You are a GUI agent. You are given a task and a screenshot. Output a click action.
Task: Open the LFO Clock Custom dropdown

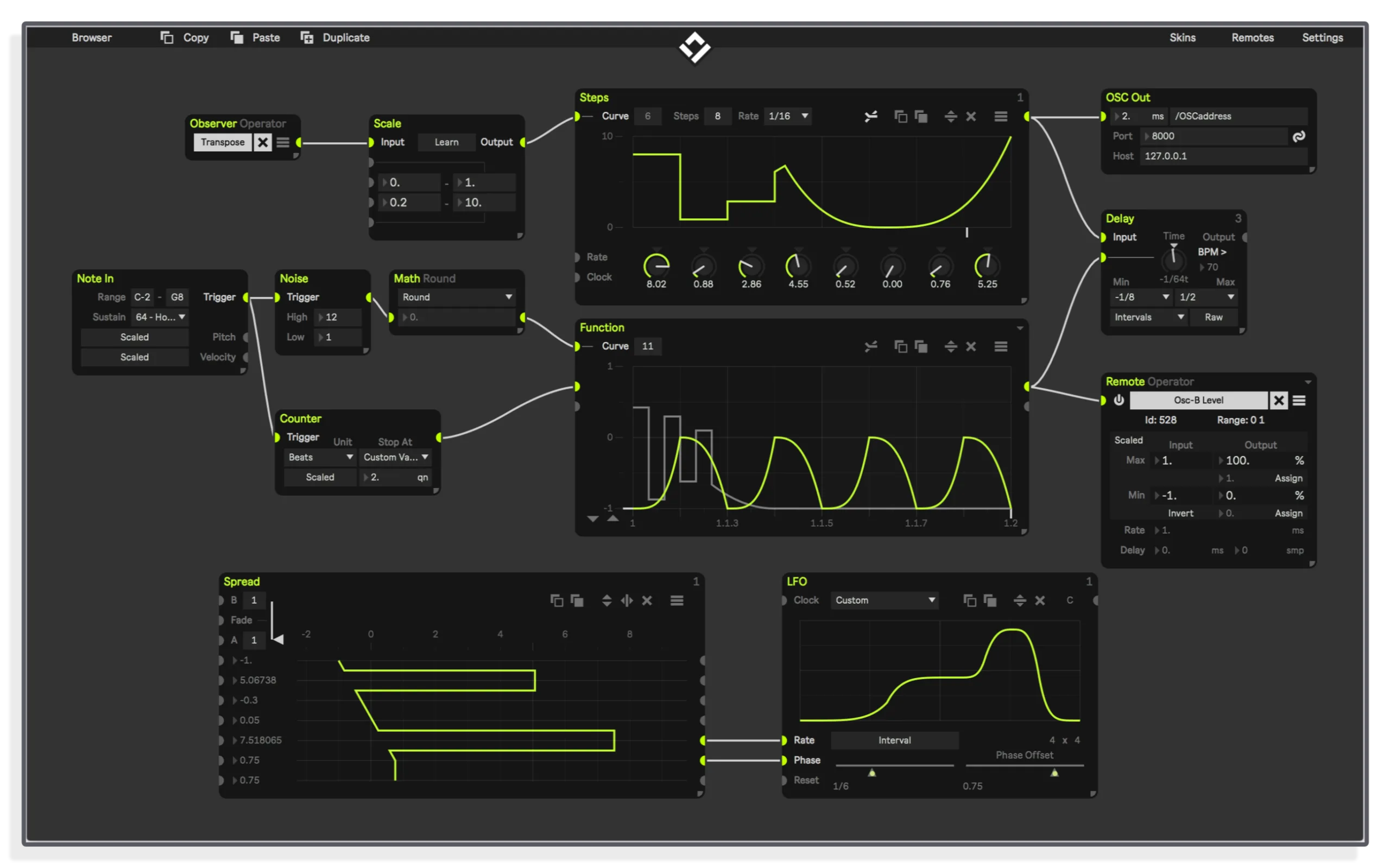click(x=884, y=600)
